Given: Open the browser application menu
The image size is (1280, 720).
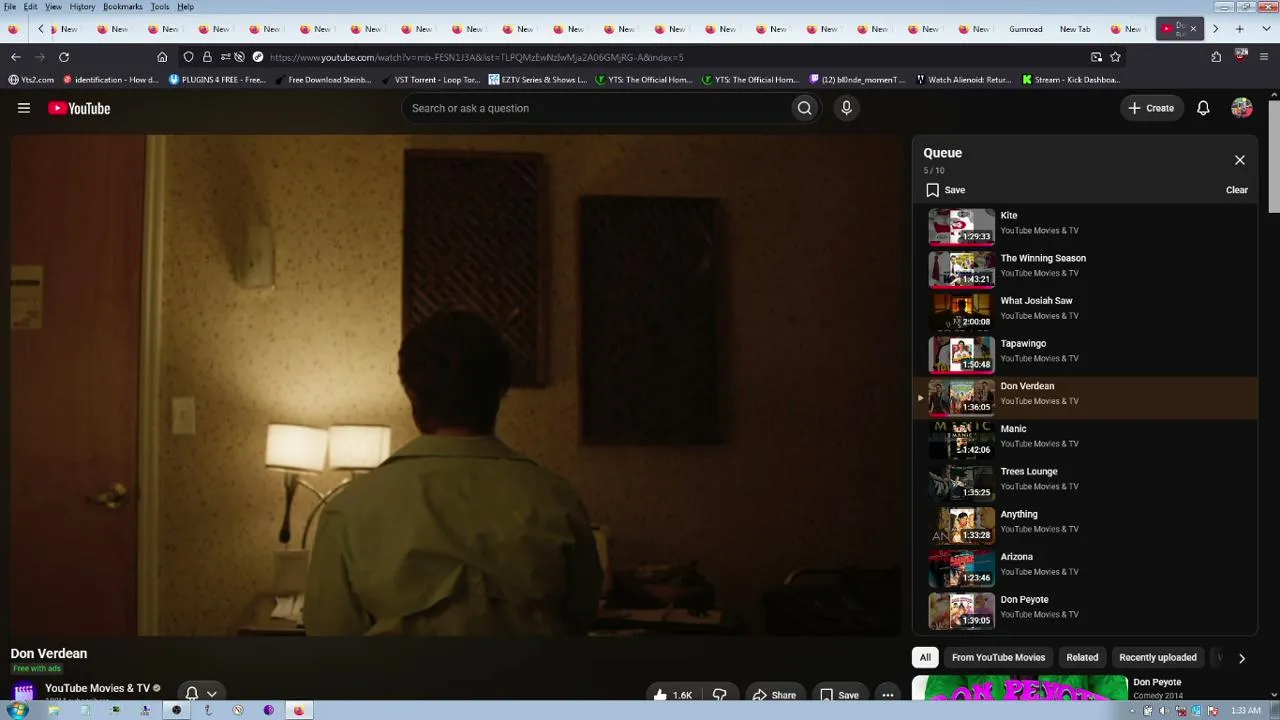Looking at the screenshot, I should click(1265, 57).
